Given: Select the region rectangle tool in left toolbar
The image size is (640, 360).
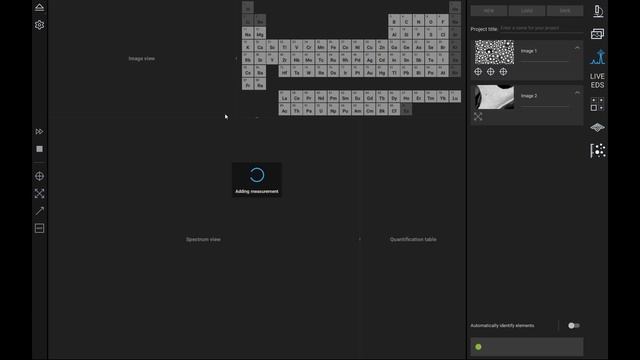Looking at the screenshot, I should (39, 228).
